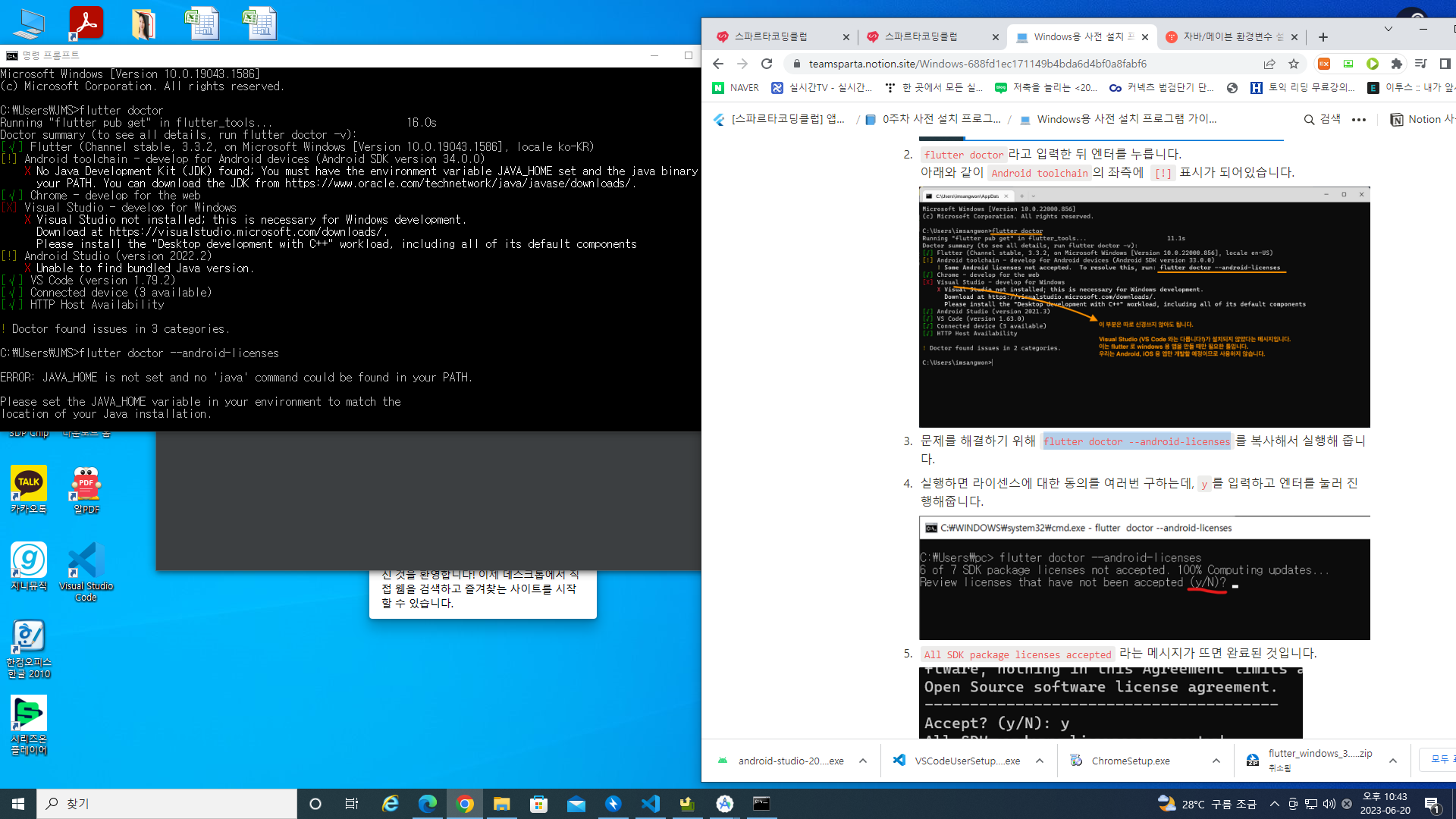This screenshot has height=819, width=1456.
Task: Launch 지니뮤직 desktop shortcut
Action: [x=29, y=566]
